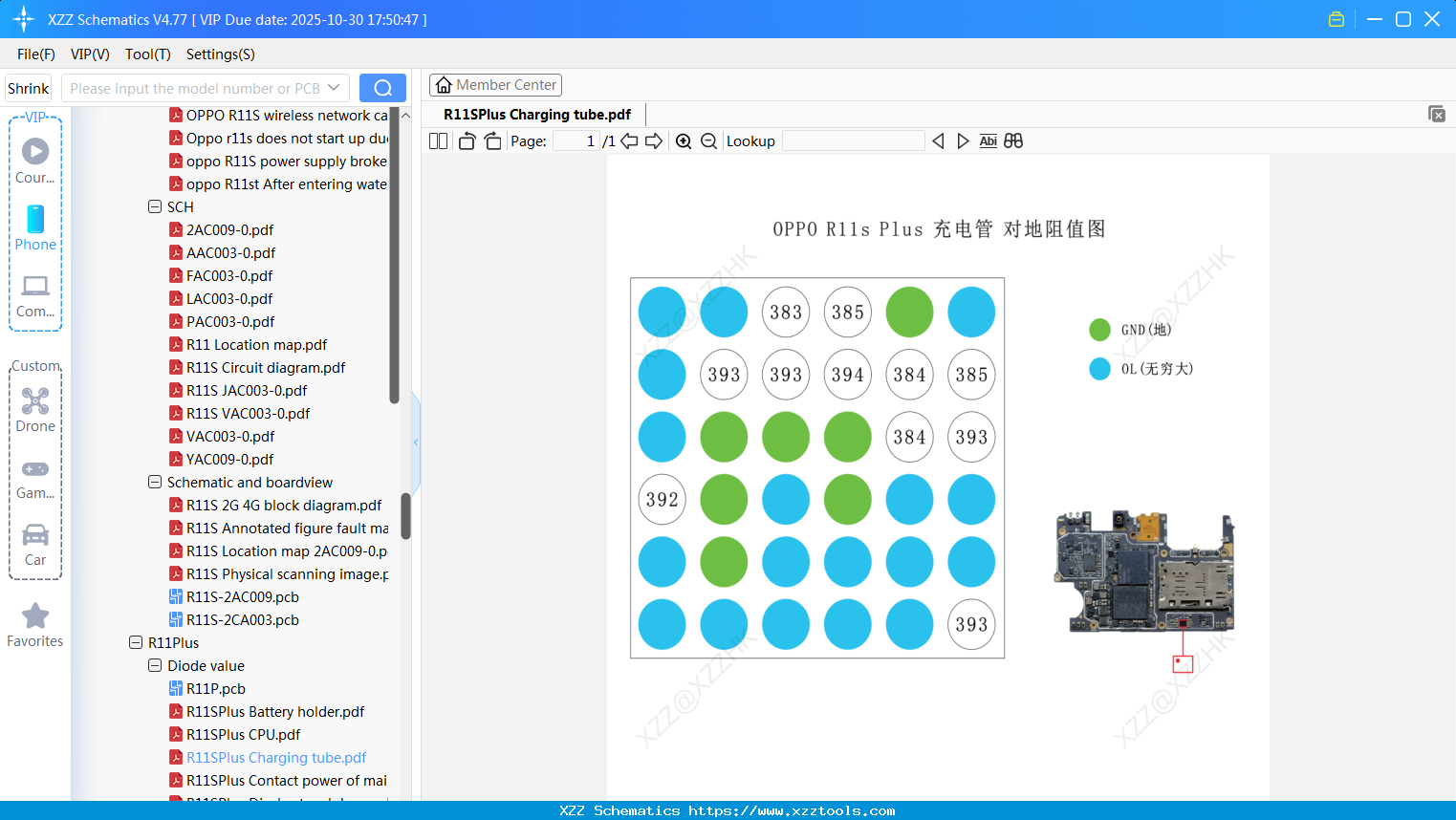Toggle the two-page split view icon
Viewport: 1456px width, 820px height.
click(438, 141)
